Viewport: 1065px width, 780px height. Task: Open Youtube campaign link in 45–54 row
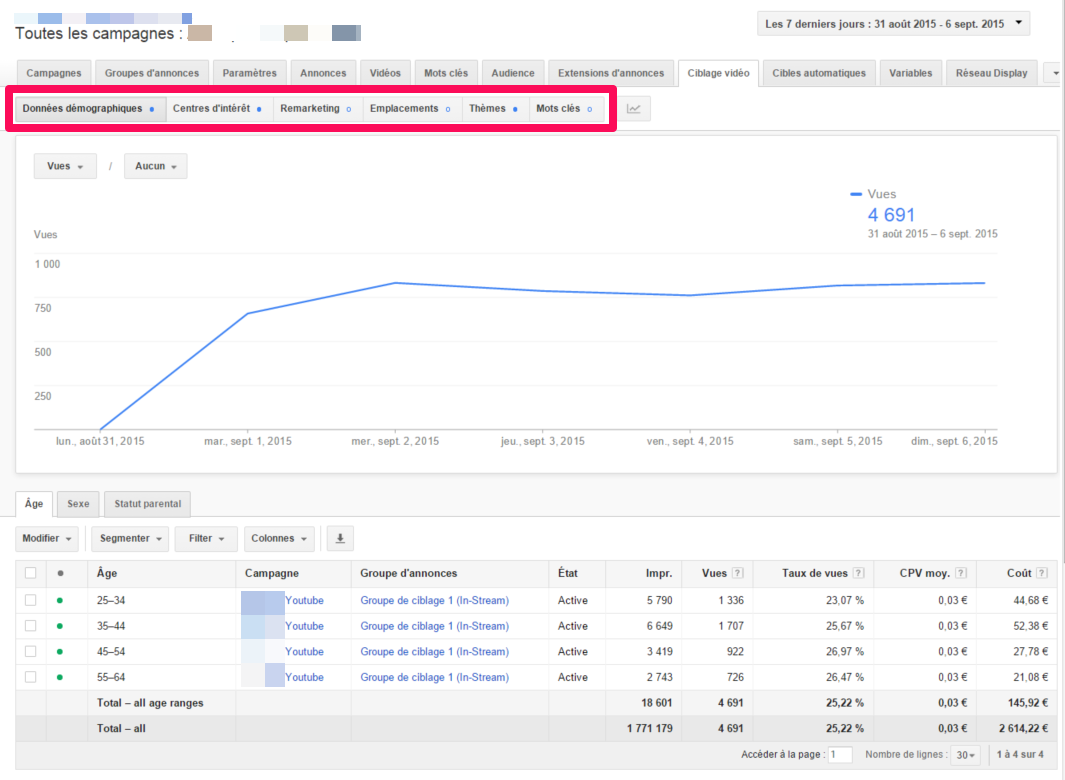(304, 652)
